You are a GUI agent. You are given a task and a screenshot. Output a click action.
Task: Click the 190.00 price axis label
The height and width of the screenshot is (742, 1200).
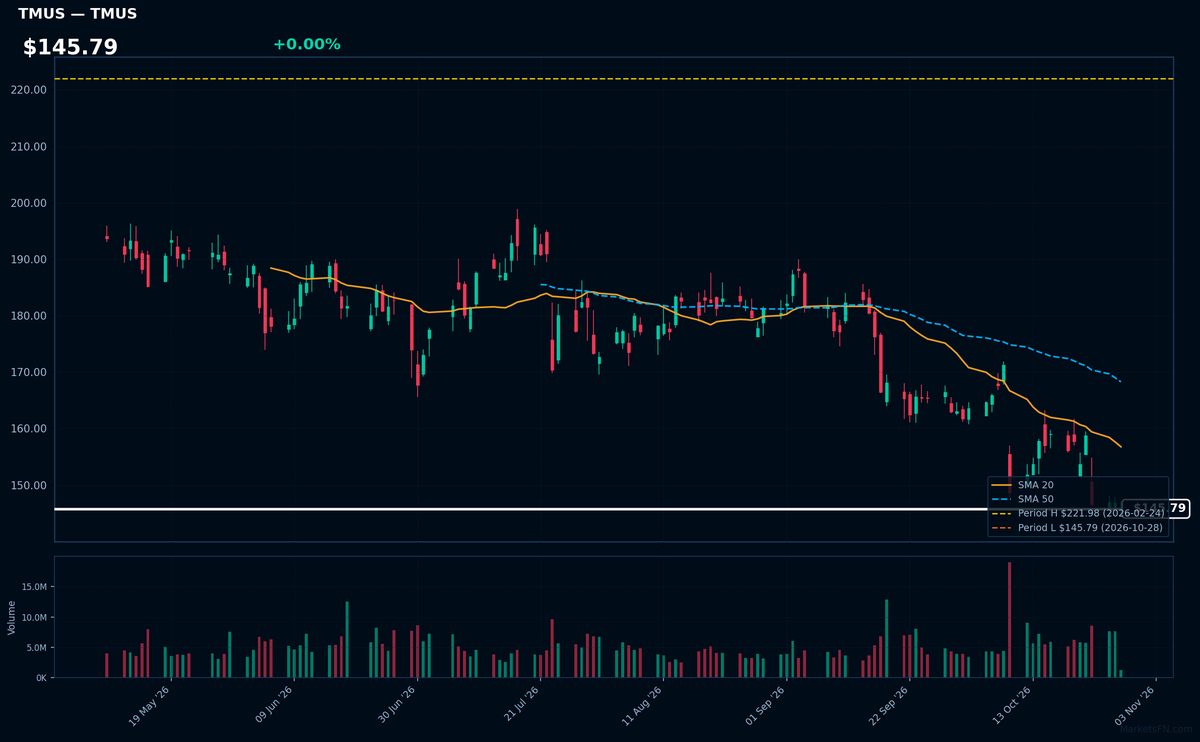31,260
